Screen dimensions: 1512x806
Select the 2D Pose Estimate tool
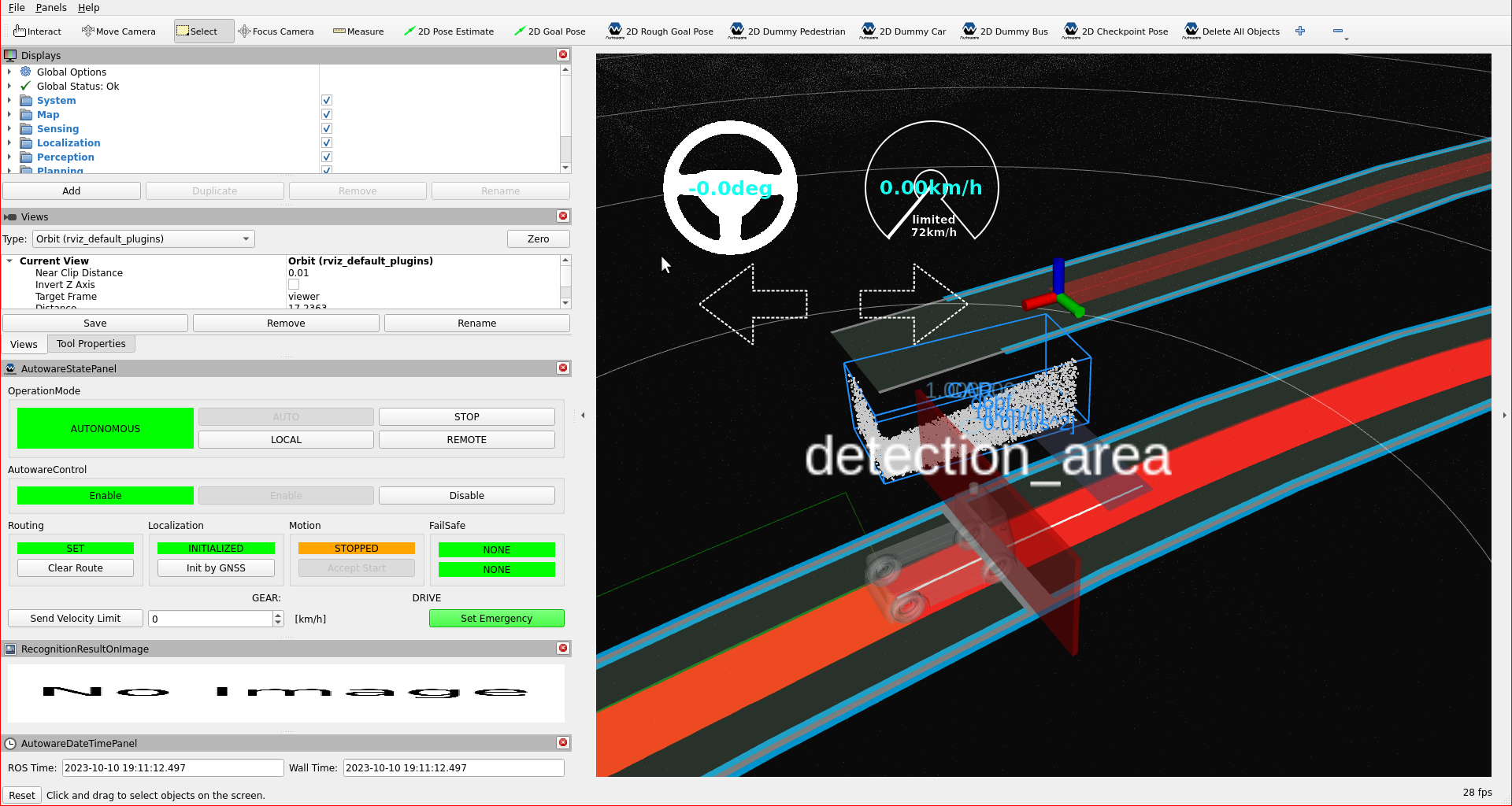(449, 31)
